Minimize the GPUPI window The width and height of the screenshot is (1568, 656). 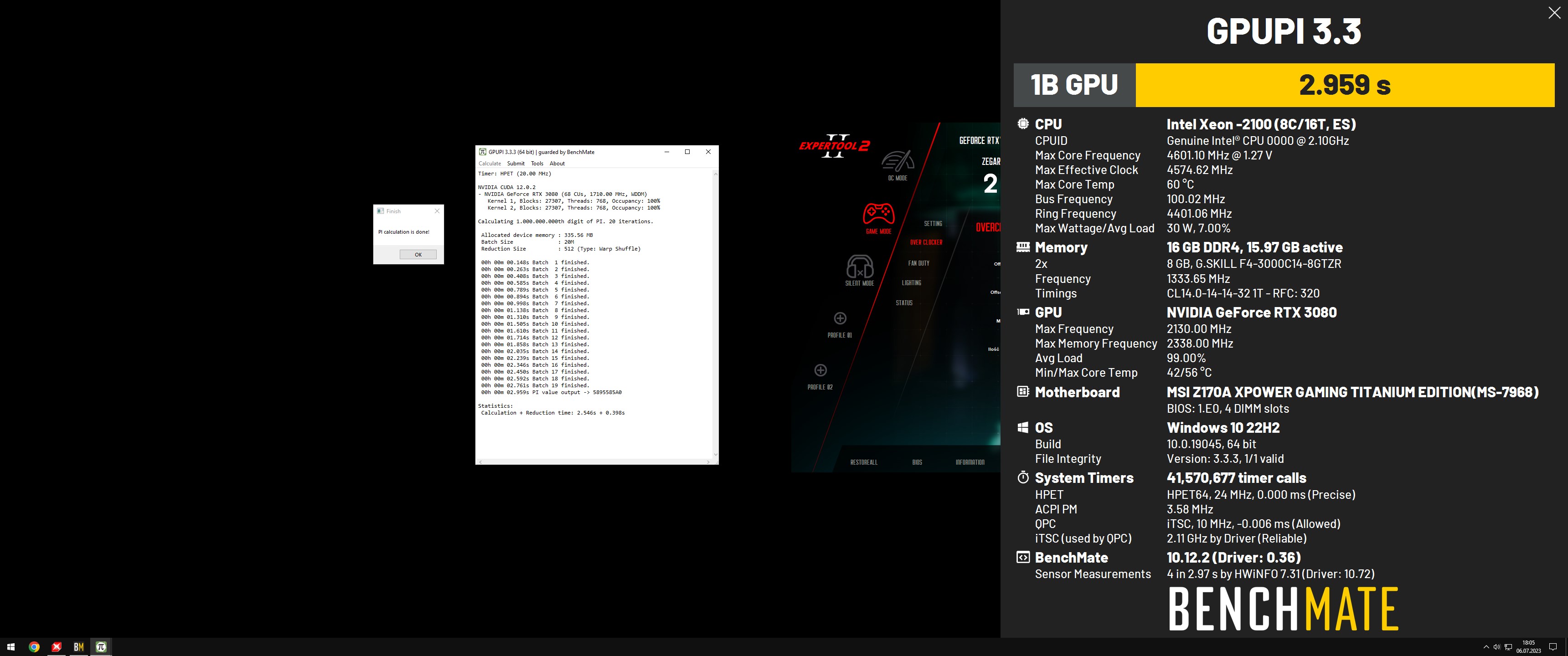tap(666, 152)
